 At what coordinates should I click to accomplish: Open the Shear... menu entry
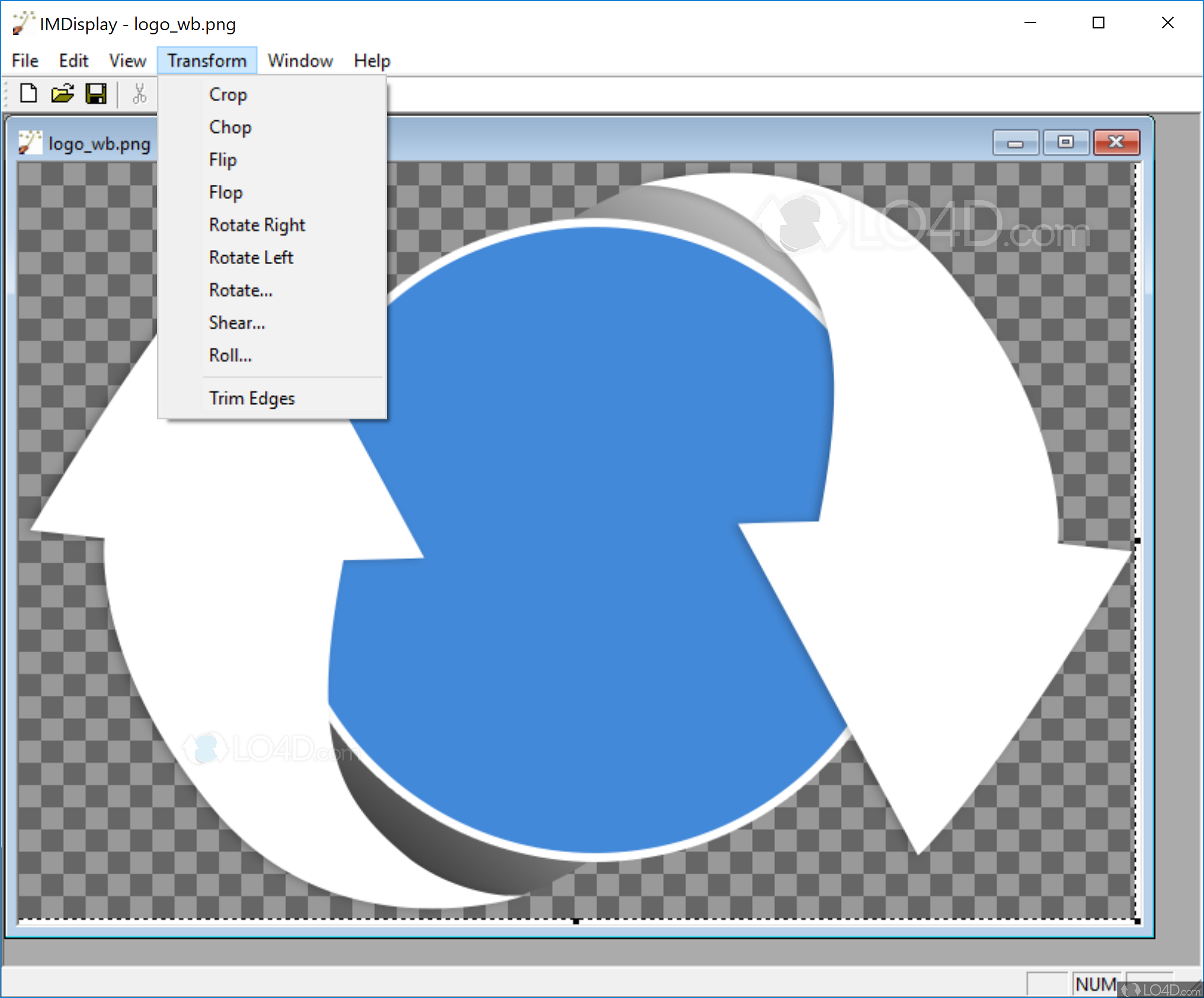pyautogui.click(x=237, y=323)
